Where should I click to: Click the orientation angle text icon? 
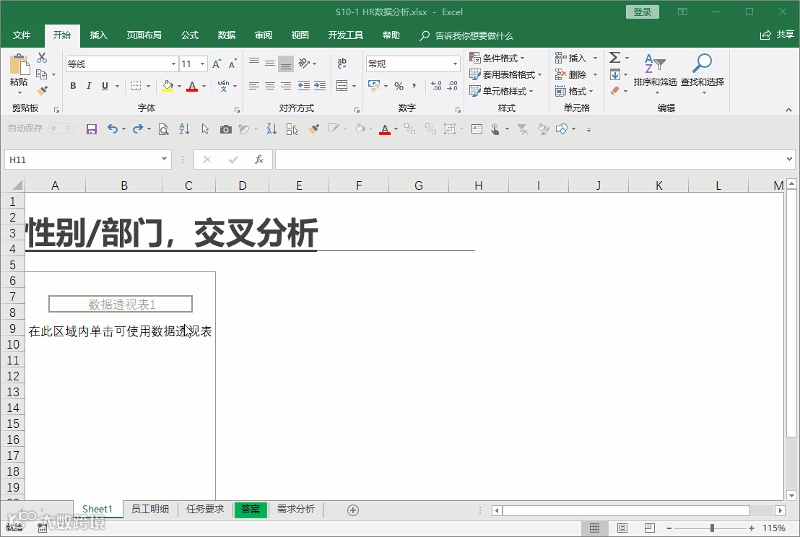coord(304,63)
